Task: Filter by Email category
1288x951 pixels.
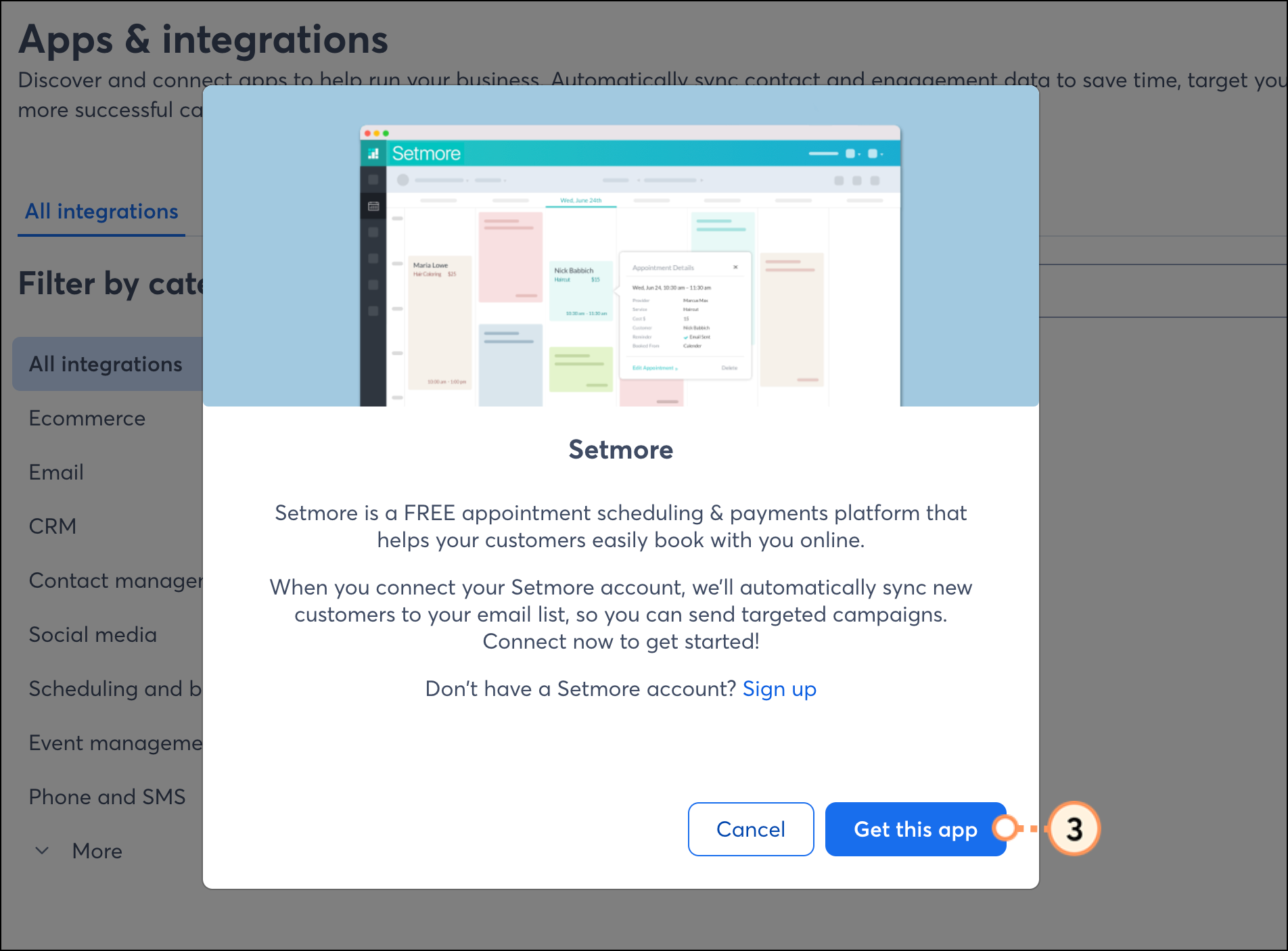Action: 56,472
